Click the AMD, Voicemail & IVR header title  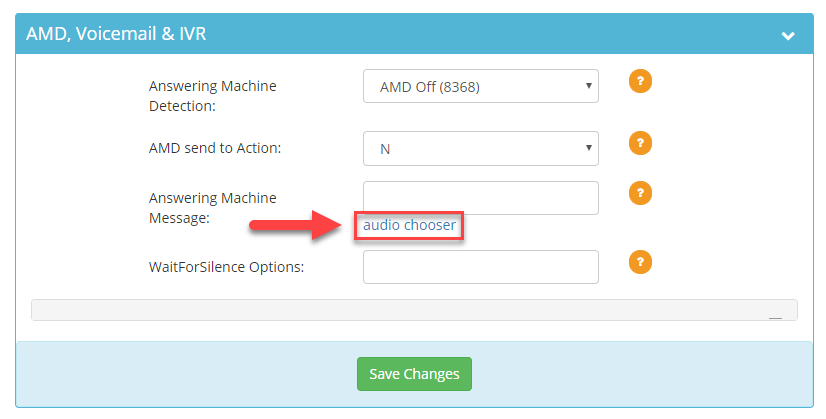click(116, 34)
